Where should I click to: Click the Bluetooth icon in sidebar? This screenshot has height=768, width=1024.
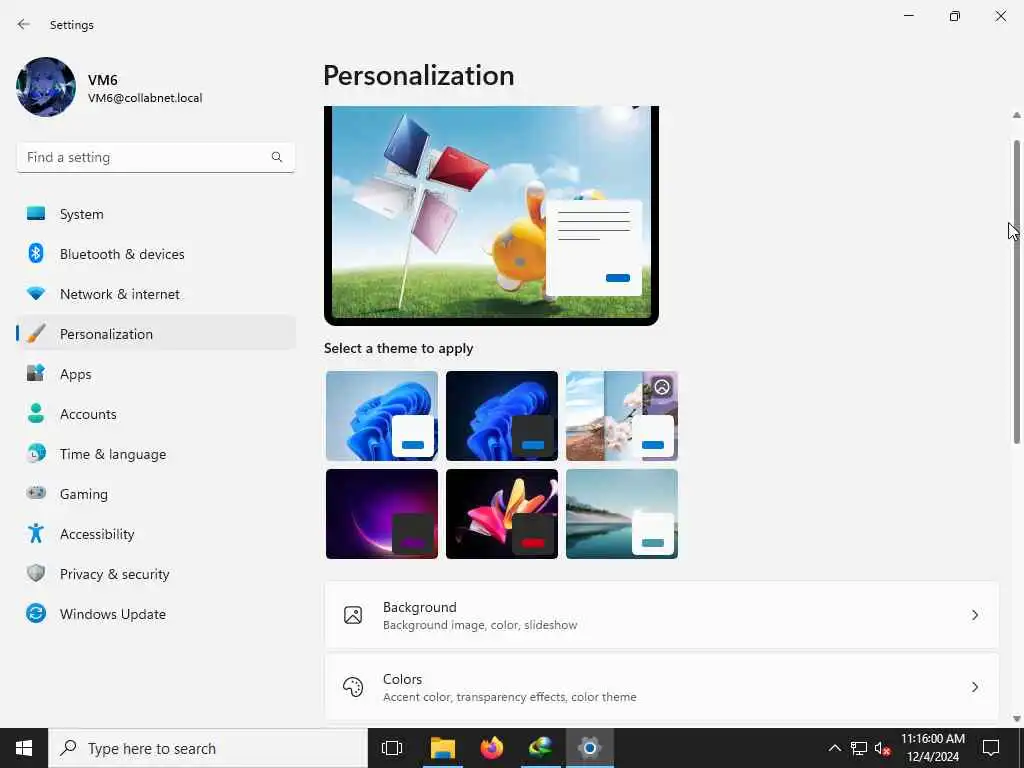pyautogui.click(x=36, y=253)
